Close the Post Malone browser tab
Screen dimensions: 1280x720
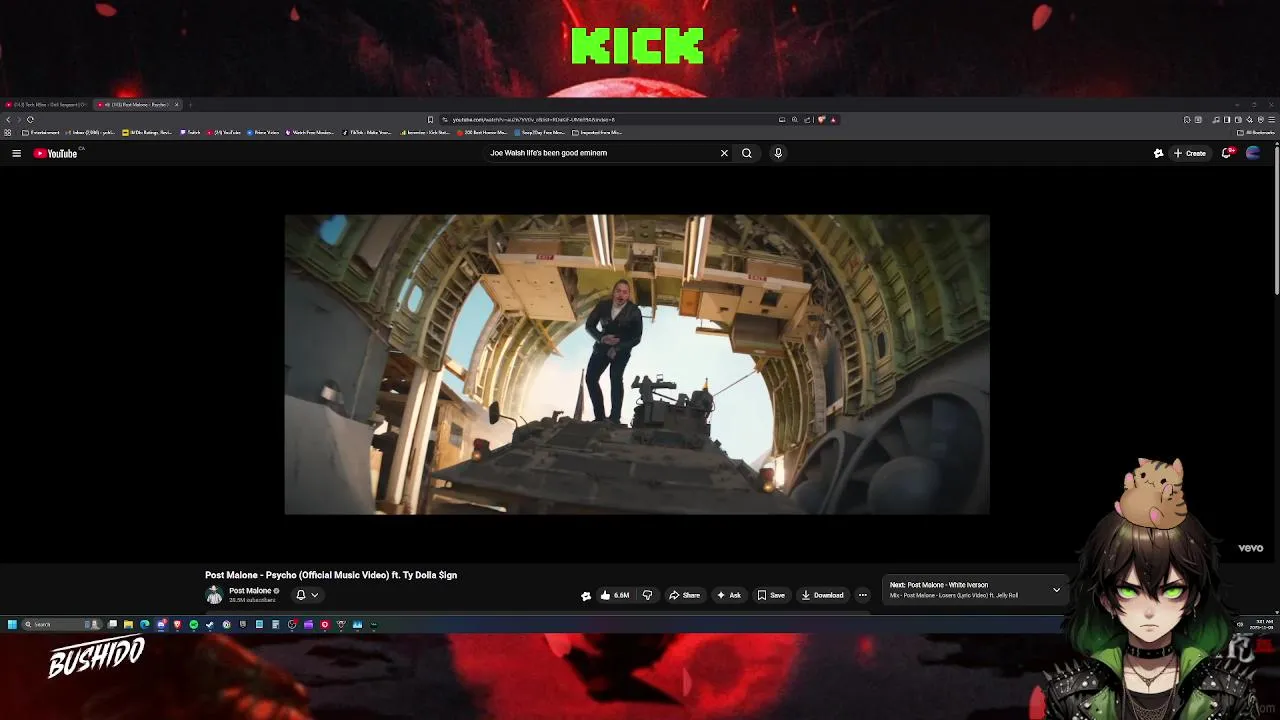176,104
